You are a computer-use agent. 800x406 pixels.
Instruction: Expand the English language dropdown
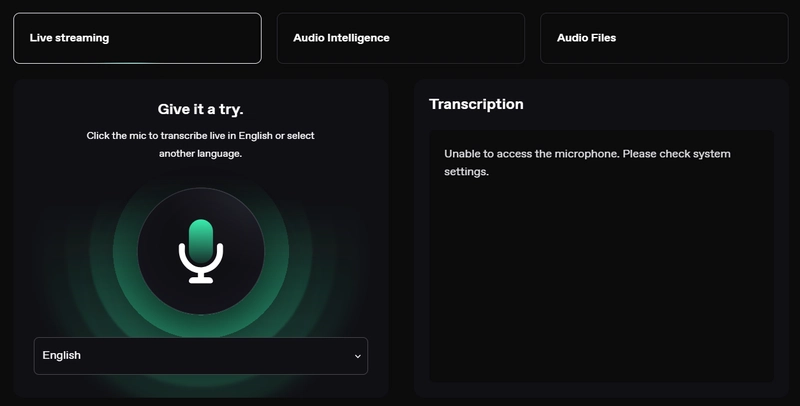pos(200,356)
